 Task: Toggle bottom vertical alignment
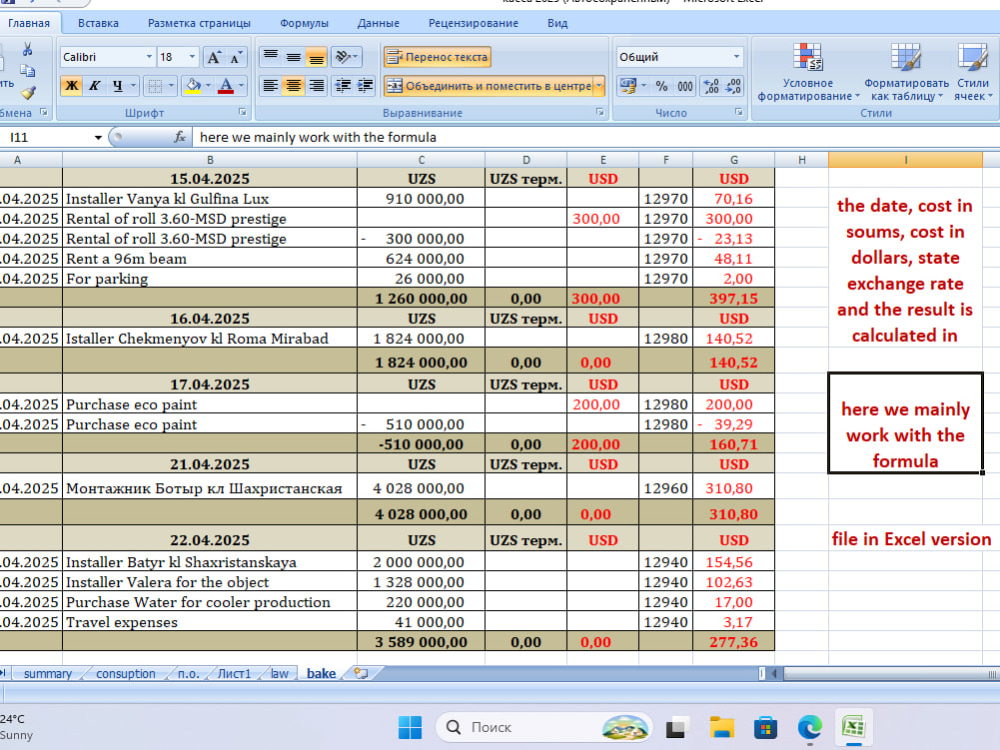316,57
